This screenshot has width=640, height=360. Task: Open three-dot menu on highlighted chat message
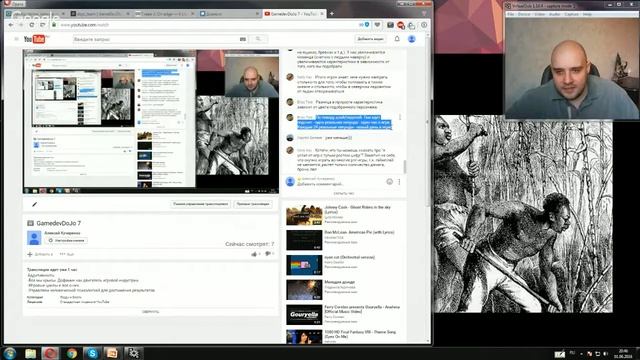(x=400, y=118)
